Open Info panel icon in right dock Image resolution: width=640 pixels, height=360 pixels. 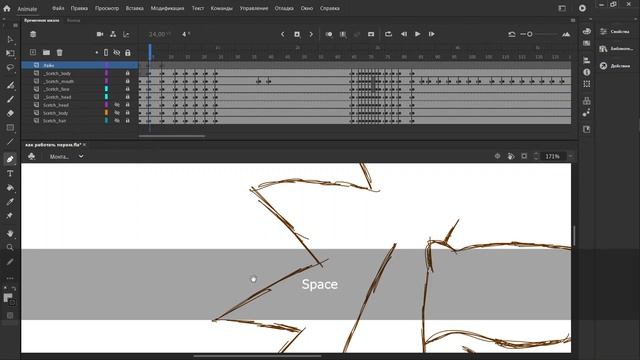(x=587, y=72)
